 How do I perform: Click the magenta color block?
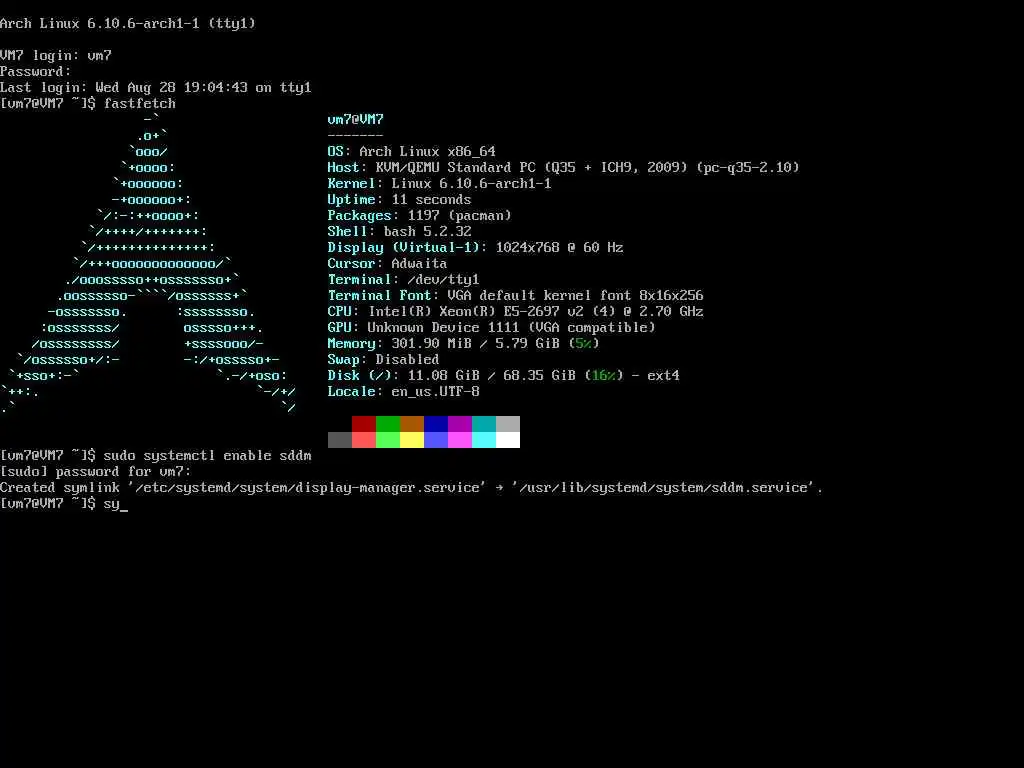(460, 440)
